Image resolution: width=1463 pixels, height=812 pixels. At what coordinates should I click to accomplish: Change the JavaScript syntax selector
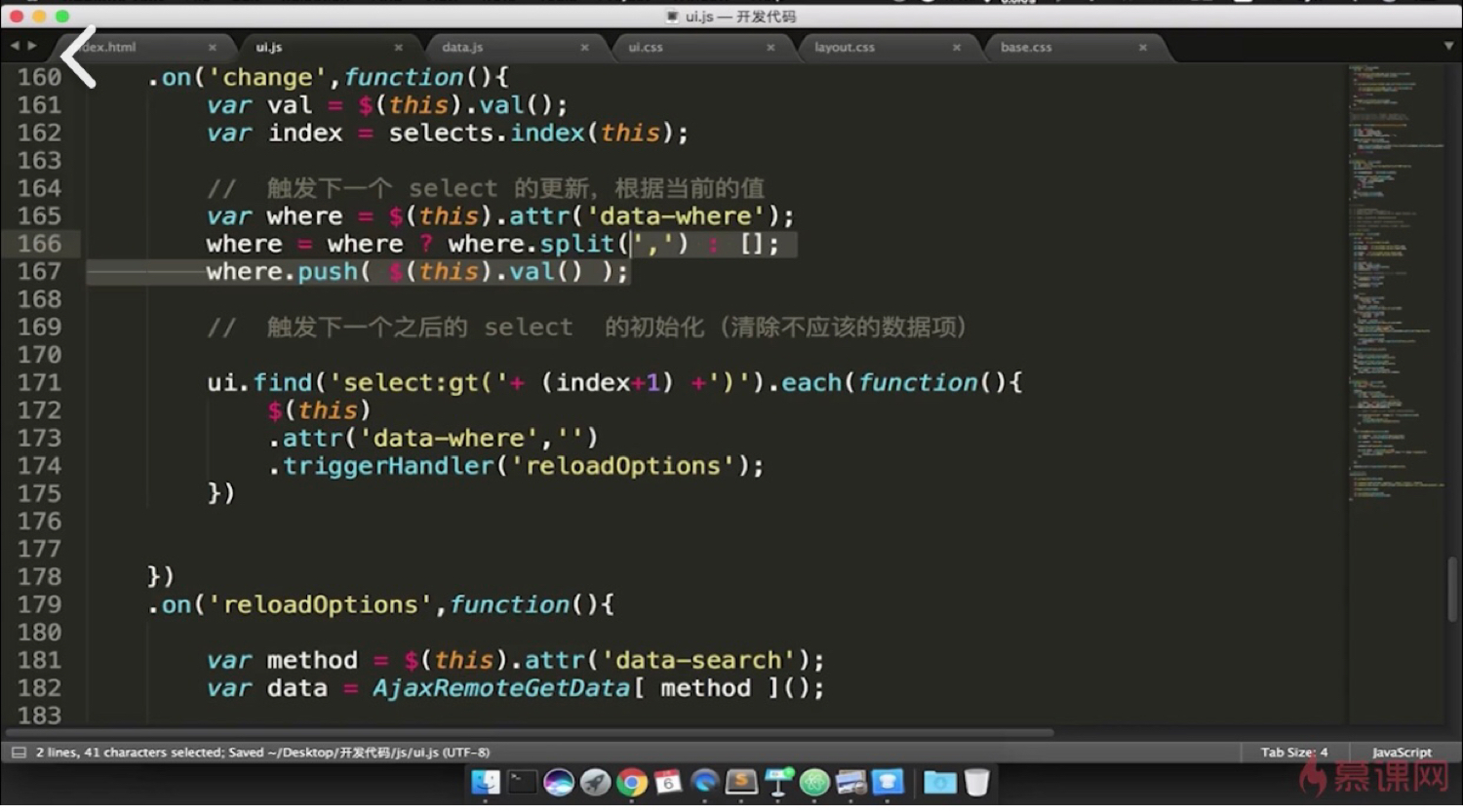(x=1402, y=753)
